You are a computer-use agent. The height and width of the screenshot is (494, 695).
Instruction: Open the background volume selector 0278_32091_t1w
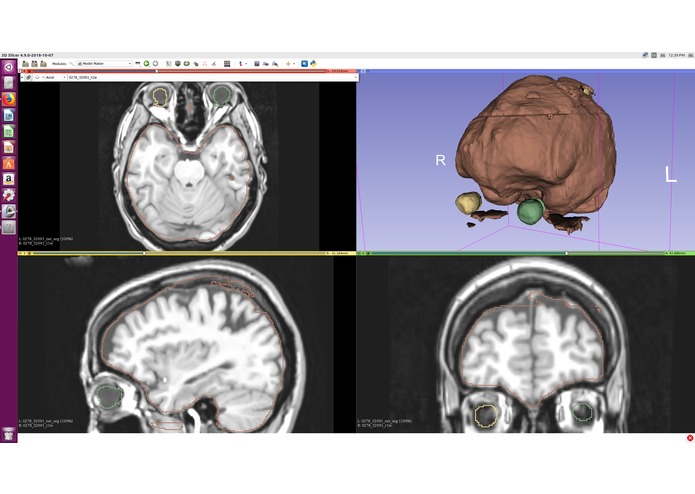[212, 77]
